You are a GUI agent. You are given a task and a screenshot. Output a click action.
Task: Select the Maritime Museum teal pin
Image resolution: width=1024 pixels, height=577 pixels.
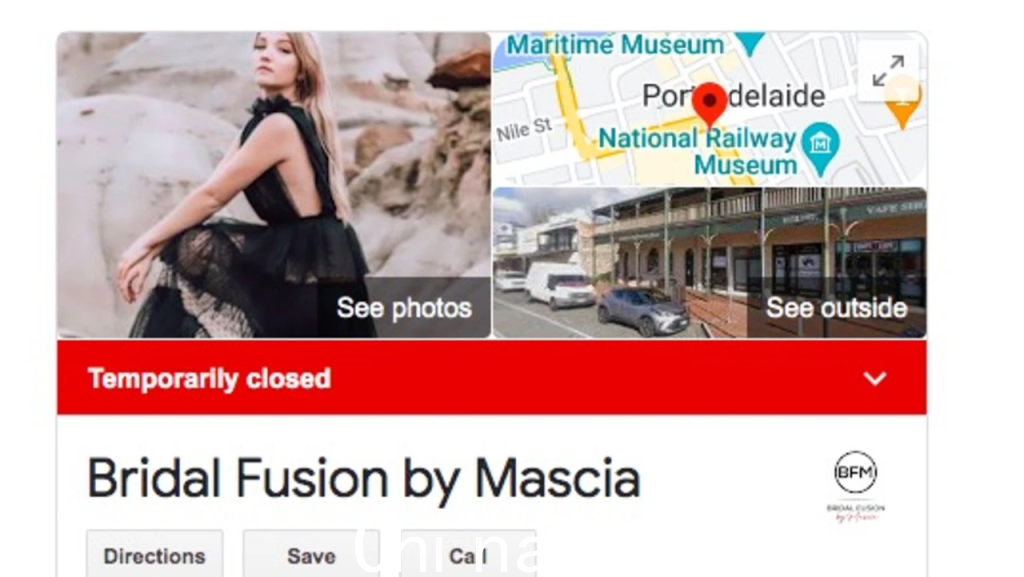point(750,44)
